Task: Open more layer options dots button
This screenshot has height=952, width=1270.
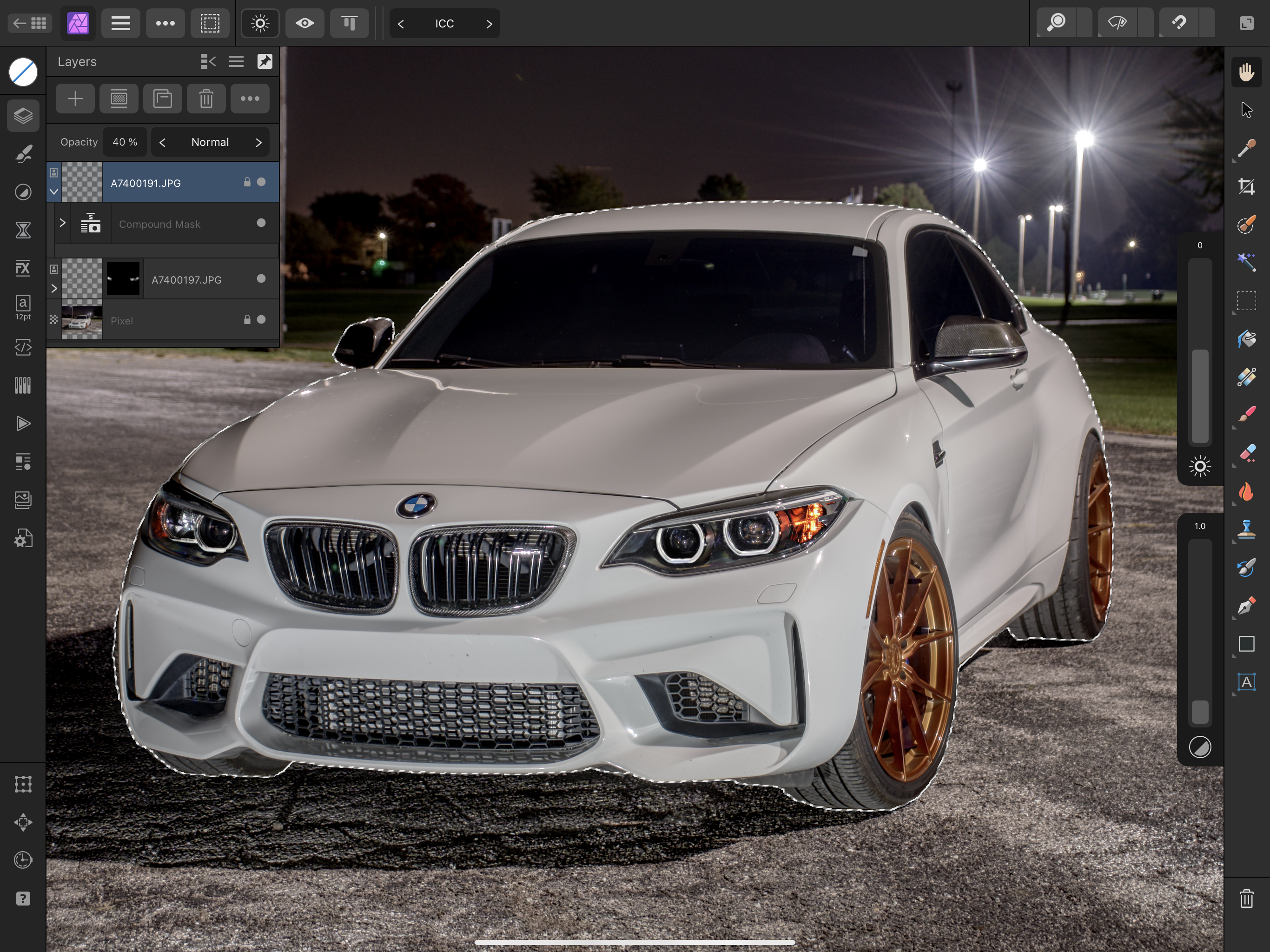Action: coord(250,99)
